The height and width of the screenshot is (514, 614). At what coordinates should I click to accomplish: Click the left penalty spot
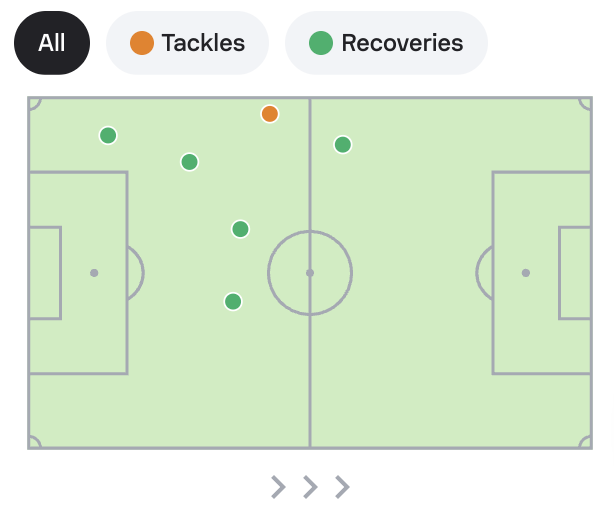pyautogui.click(x=94, y=273)
